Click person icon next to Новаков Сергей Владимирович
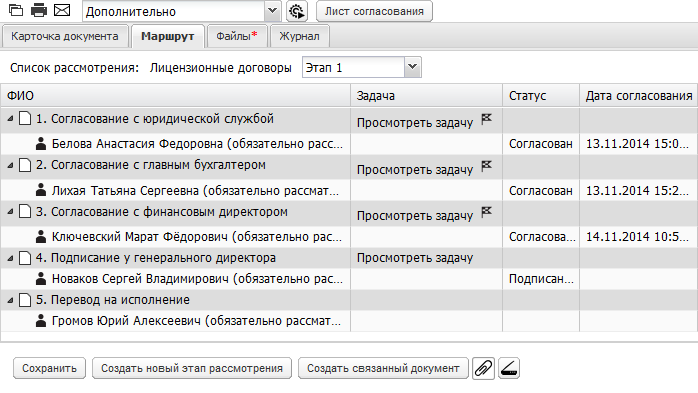The width and height of the screenshot is (698, 393). (x=41, y=279)
